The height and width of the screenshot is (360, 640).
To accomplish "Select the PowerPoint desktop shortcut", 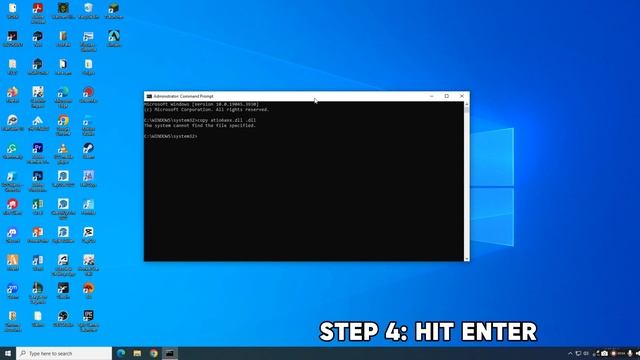I will coord(38,235).
